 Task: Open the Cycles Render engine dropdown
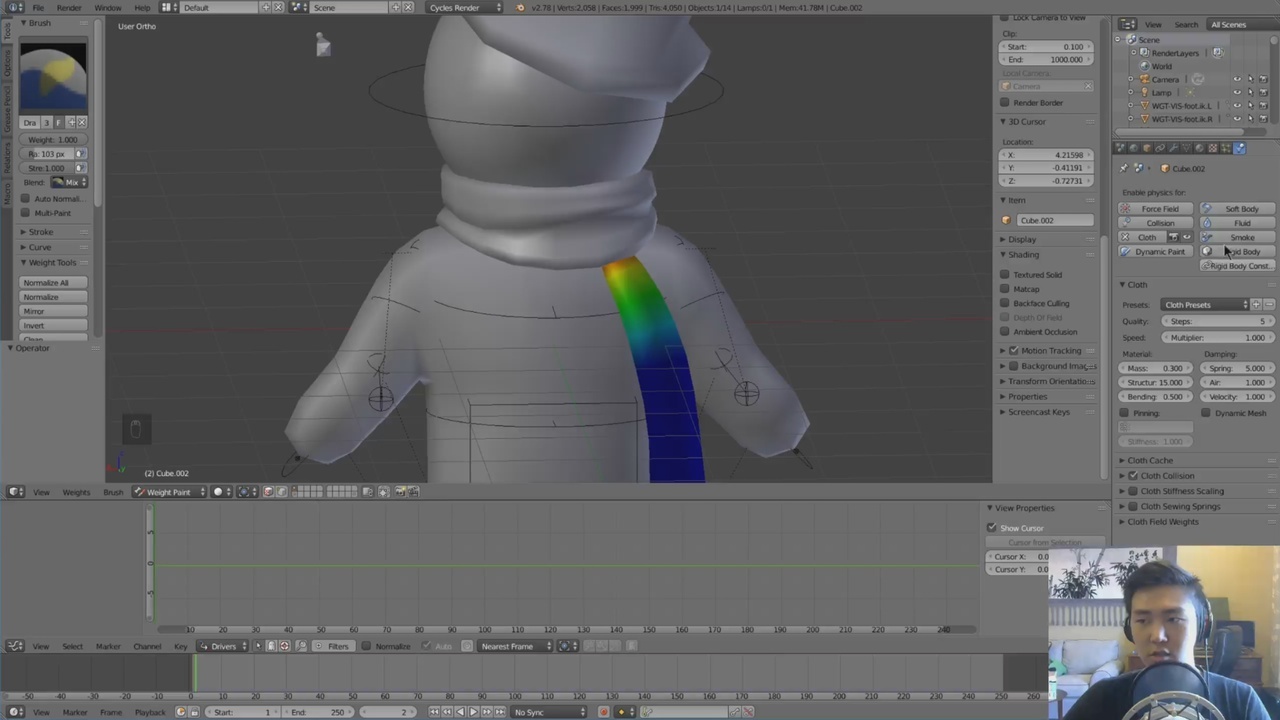465,8
